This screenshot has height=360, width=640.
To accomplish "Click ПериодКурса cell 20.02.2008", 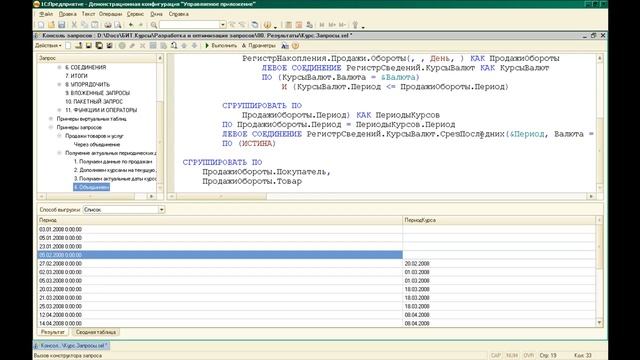I will click(x=499, y=264).
